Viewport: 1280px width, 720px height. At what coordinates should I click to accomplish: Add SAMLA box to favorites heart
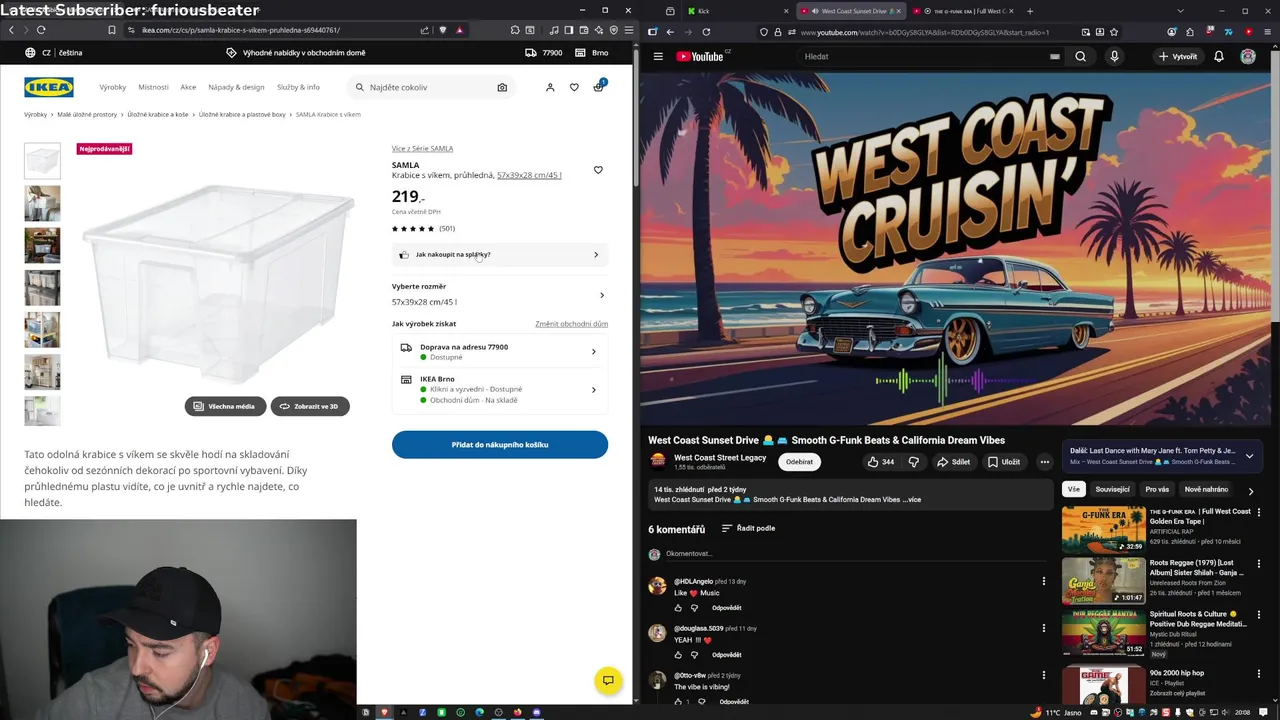tap(598, 170)
